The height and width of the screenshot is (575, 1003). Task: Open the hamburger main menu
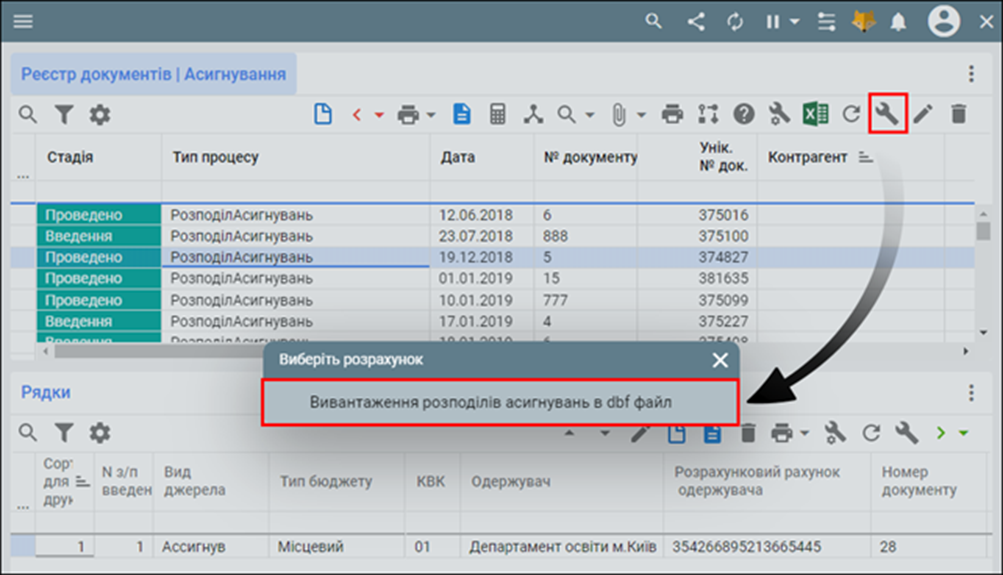pyautogui.click(x=23, y=22)
